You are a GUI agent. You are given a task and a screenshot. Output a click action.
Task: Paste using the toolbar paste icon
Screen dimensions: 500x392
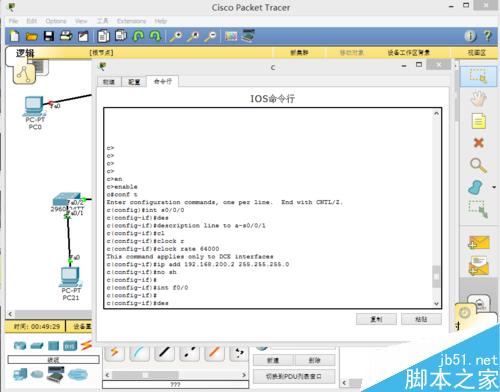[121, 36]
